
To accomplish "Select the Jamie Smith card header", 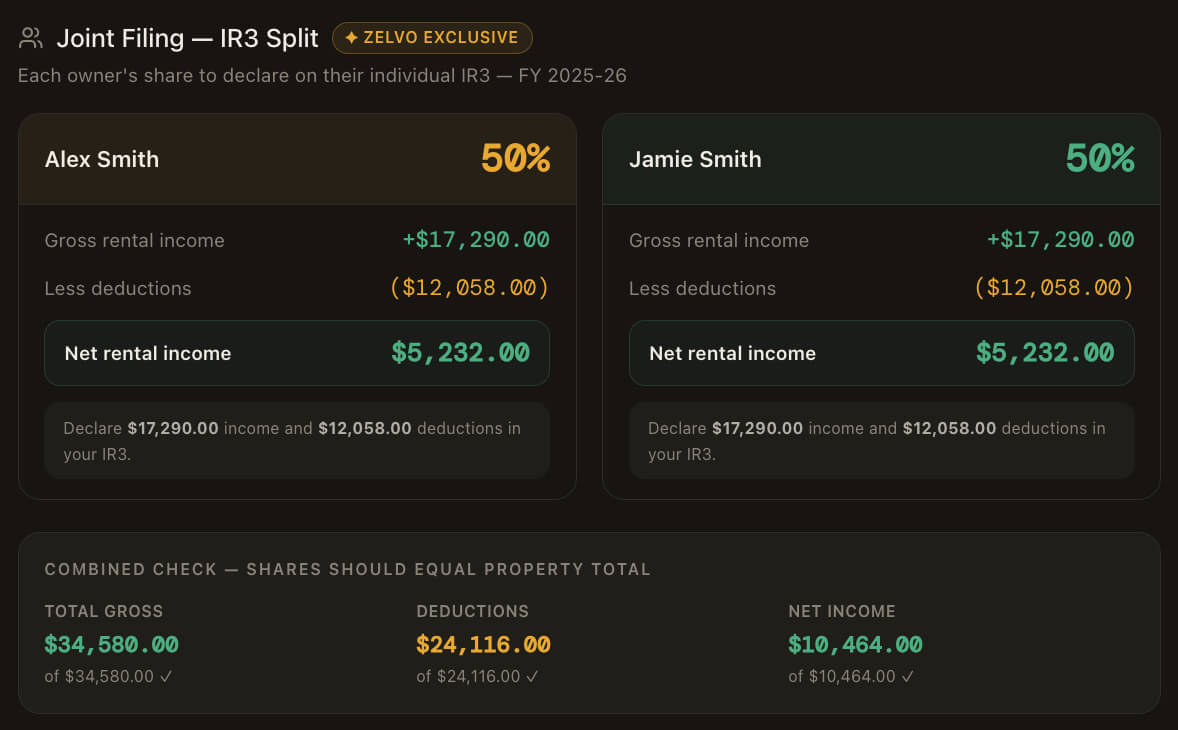I will coord(881,158).
